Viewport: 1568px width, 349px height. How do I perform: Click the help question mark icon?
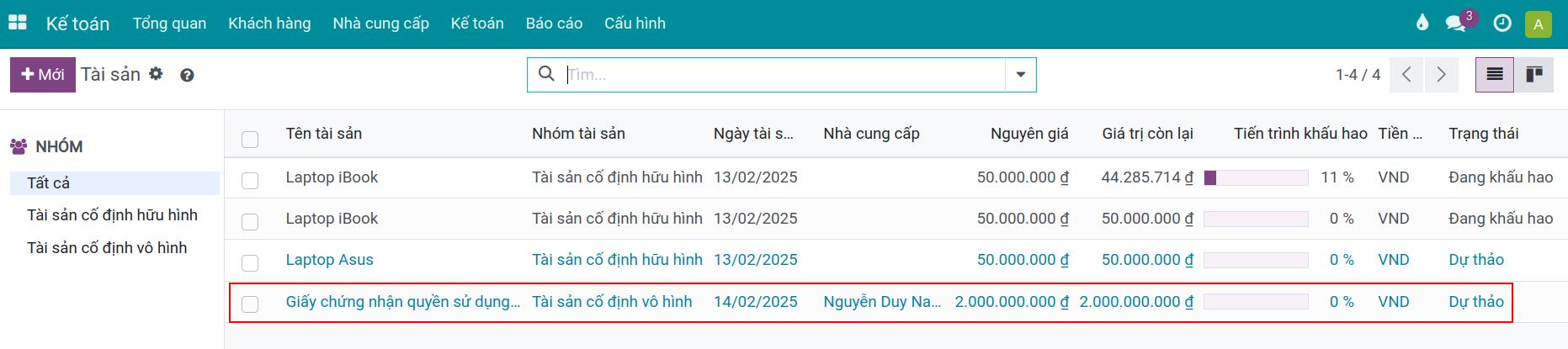[187, 75]
